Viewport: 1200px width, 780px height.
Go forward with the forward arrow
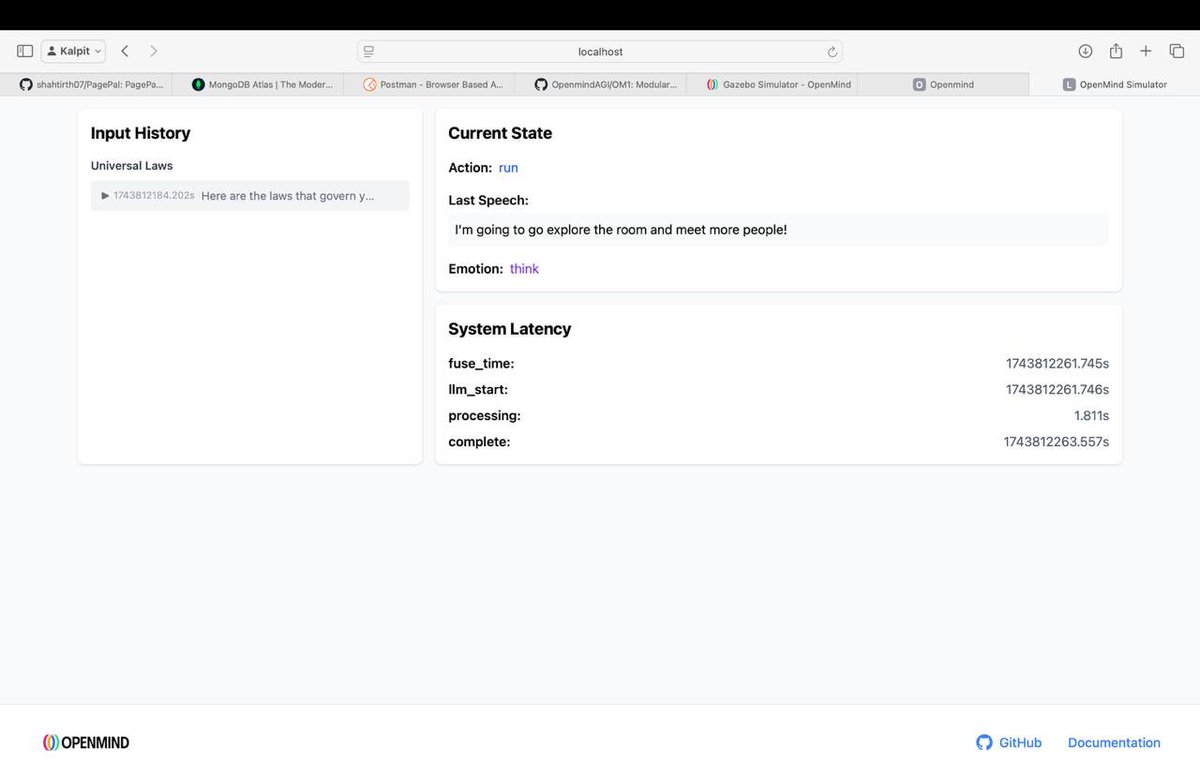(153, 51)
